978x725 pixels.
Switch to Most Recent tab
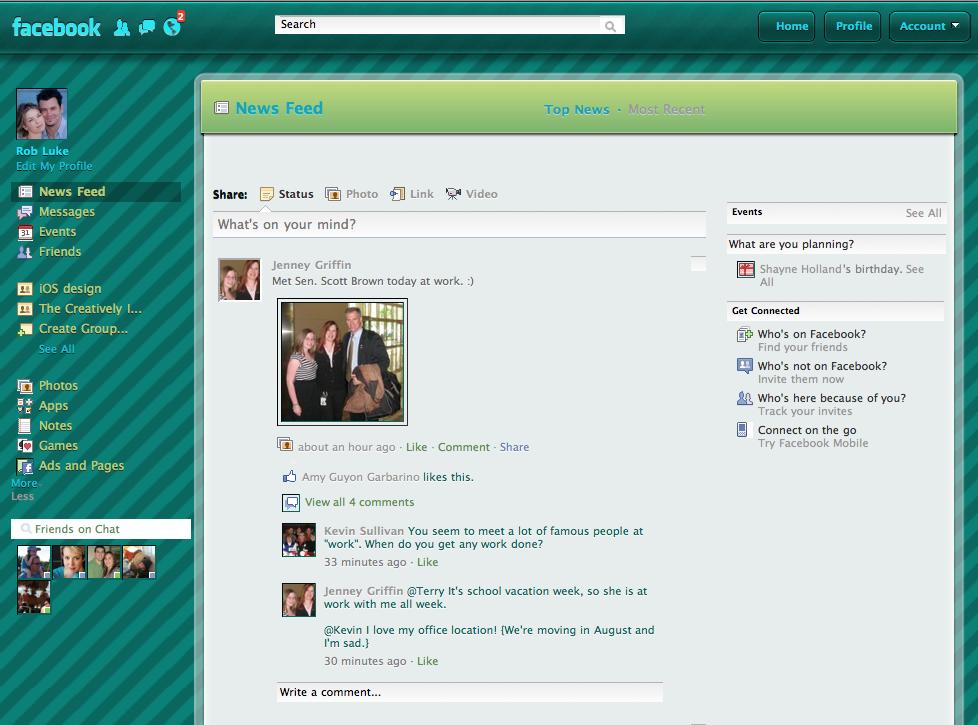tap(666, 109)
